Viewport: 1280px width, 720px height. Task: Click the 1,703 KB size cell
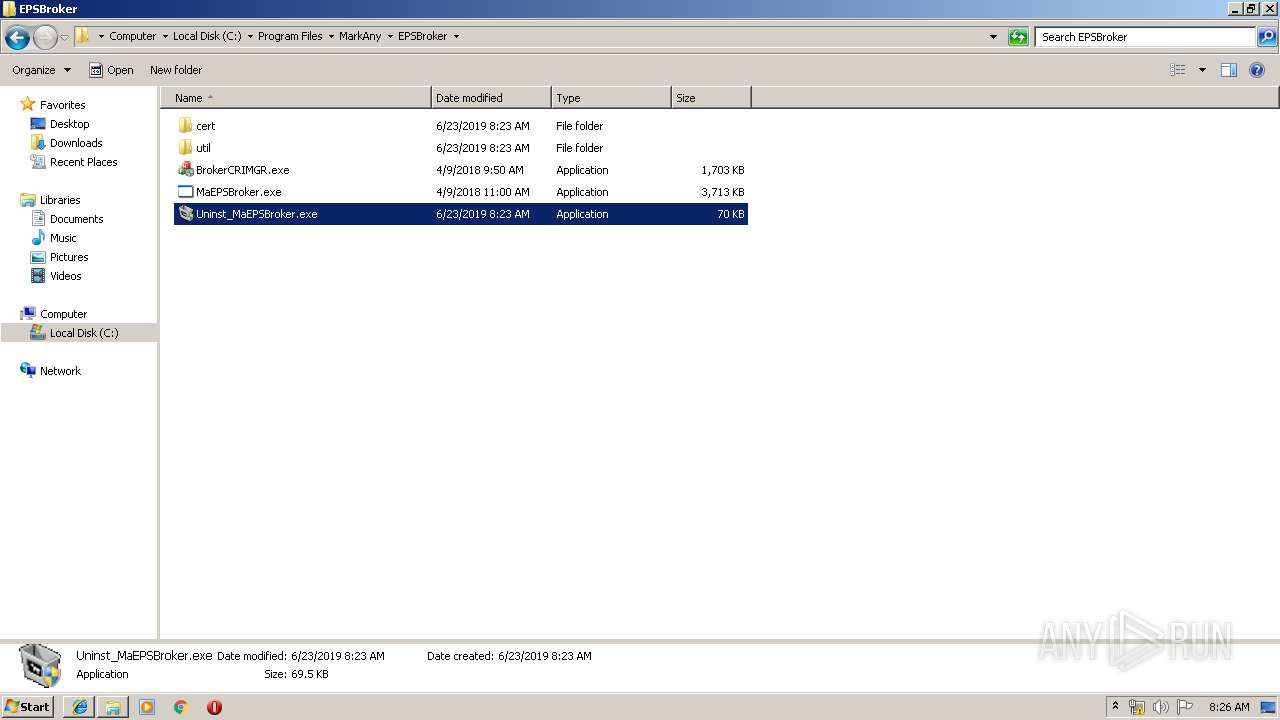point(722,170)
